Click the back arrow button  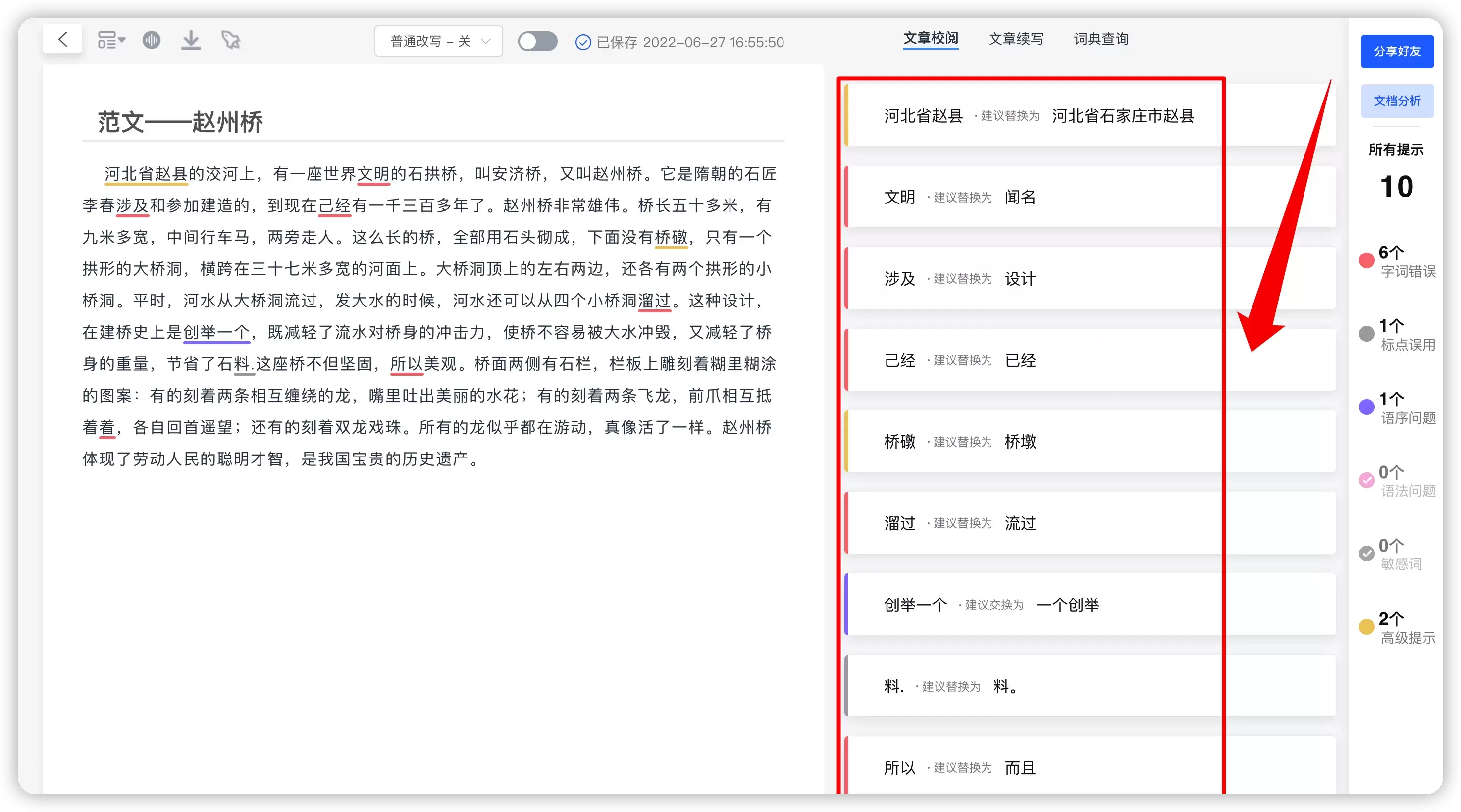click(62, 39)
